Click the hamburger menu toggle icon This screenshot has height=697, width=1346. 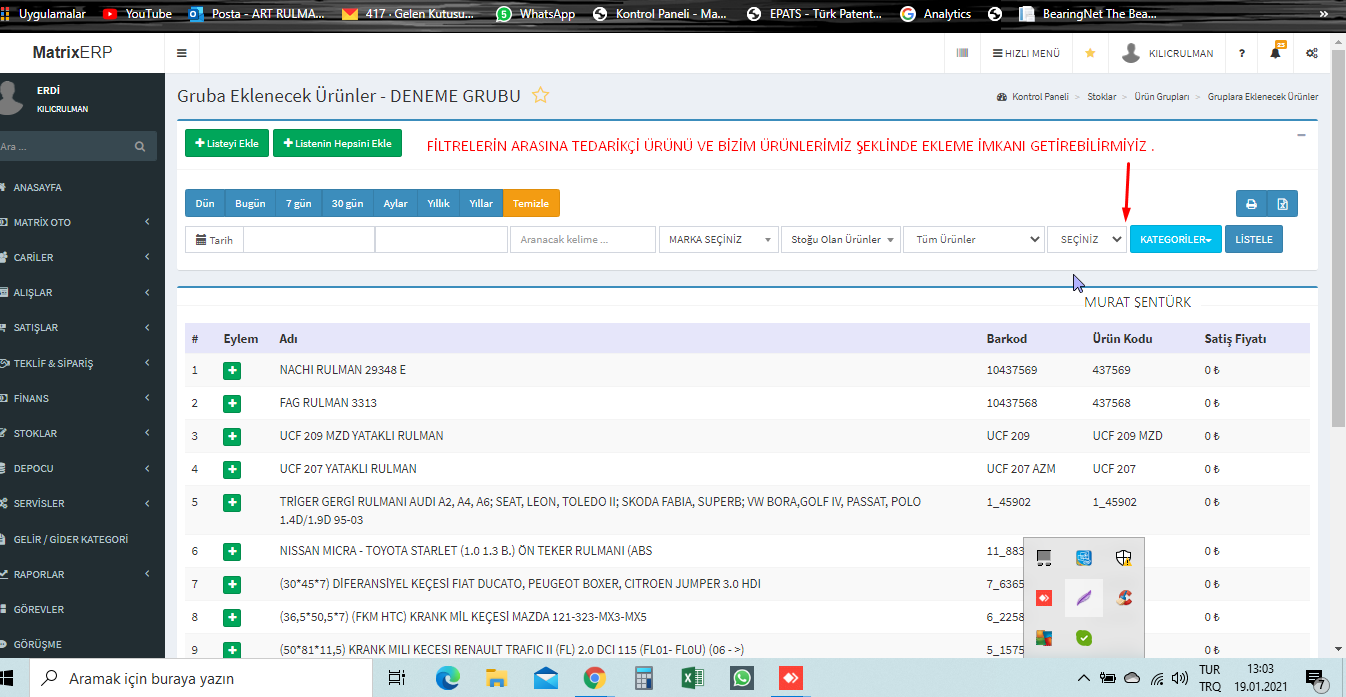tap(181, 54)
